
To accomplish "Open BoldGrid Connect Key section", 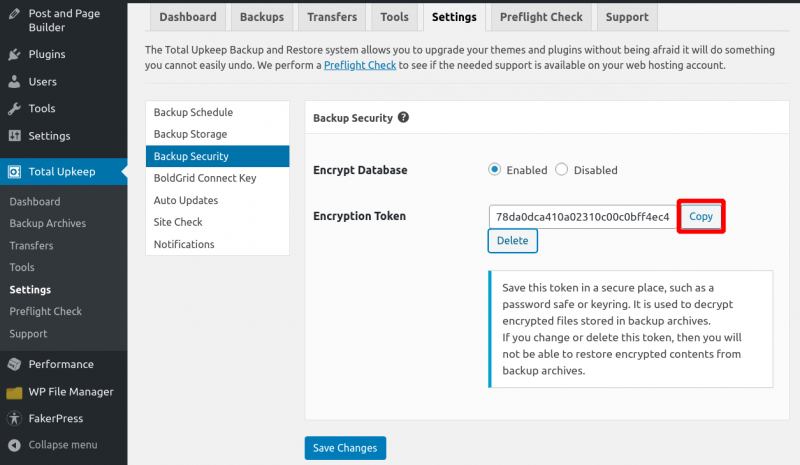I will [217, 178].
